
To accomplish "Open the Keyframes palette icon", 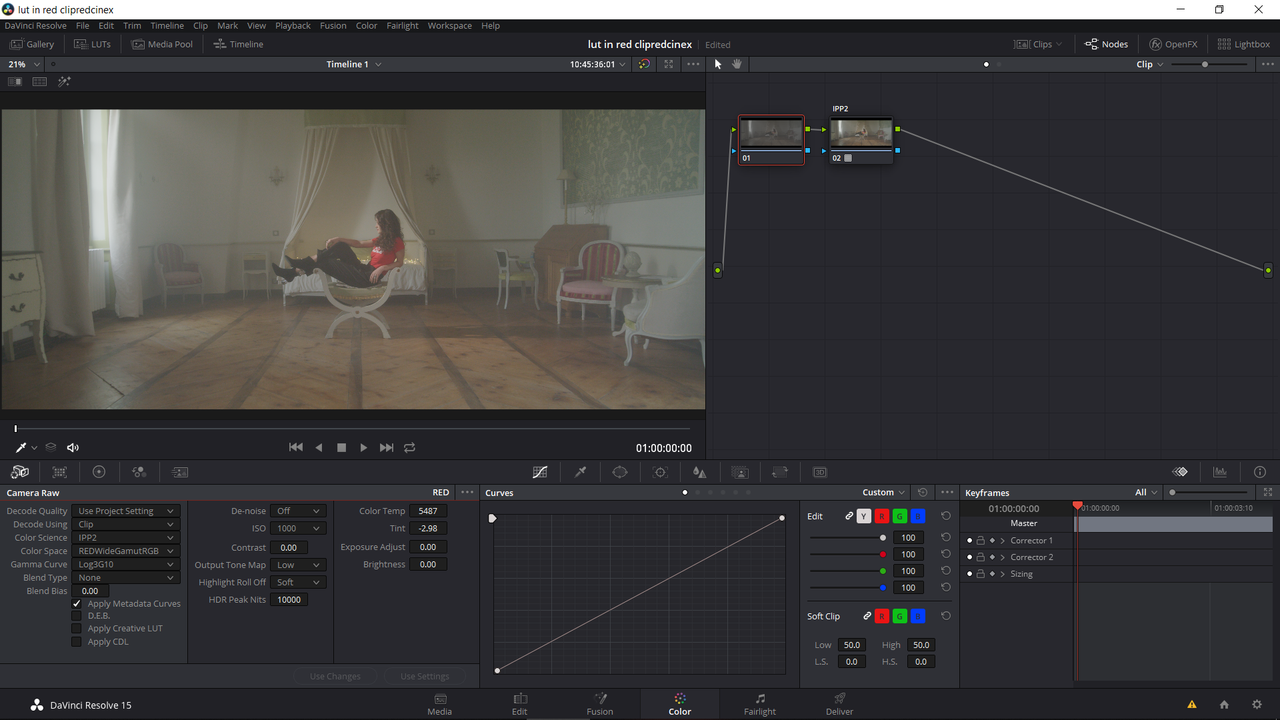I will tap(1180, 472).
